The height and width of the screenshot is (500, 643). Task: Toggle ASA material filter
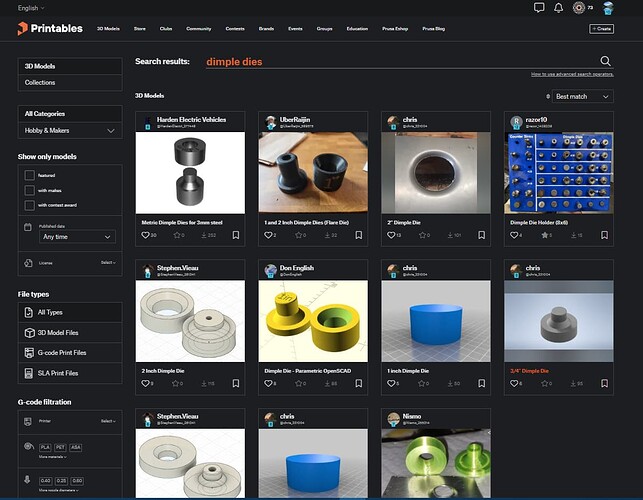75,447
